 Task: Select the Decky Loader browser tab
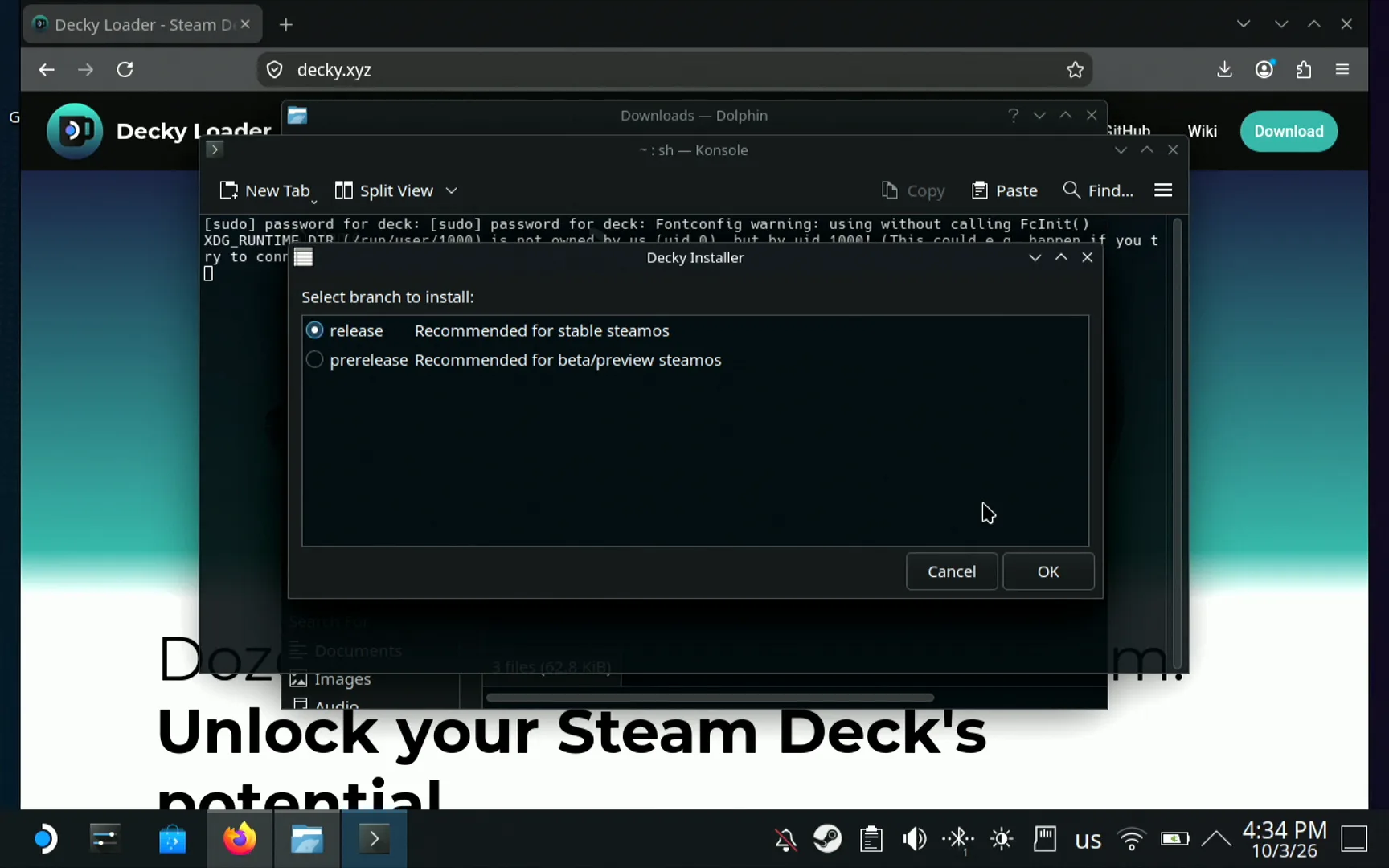[142, 24]
